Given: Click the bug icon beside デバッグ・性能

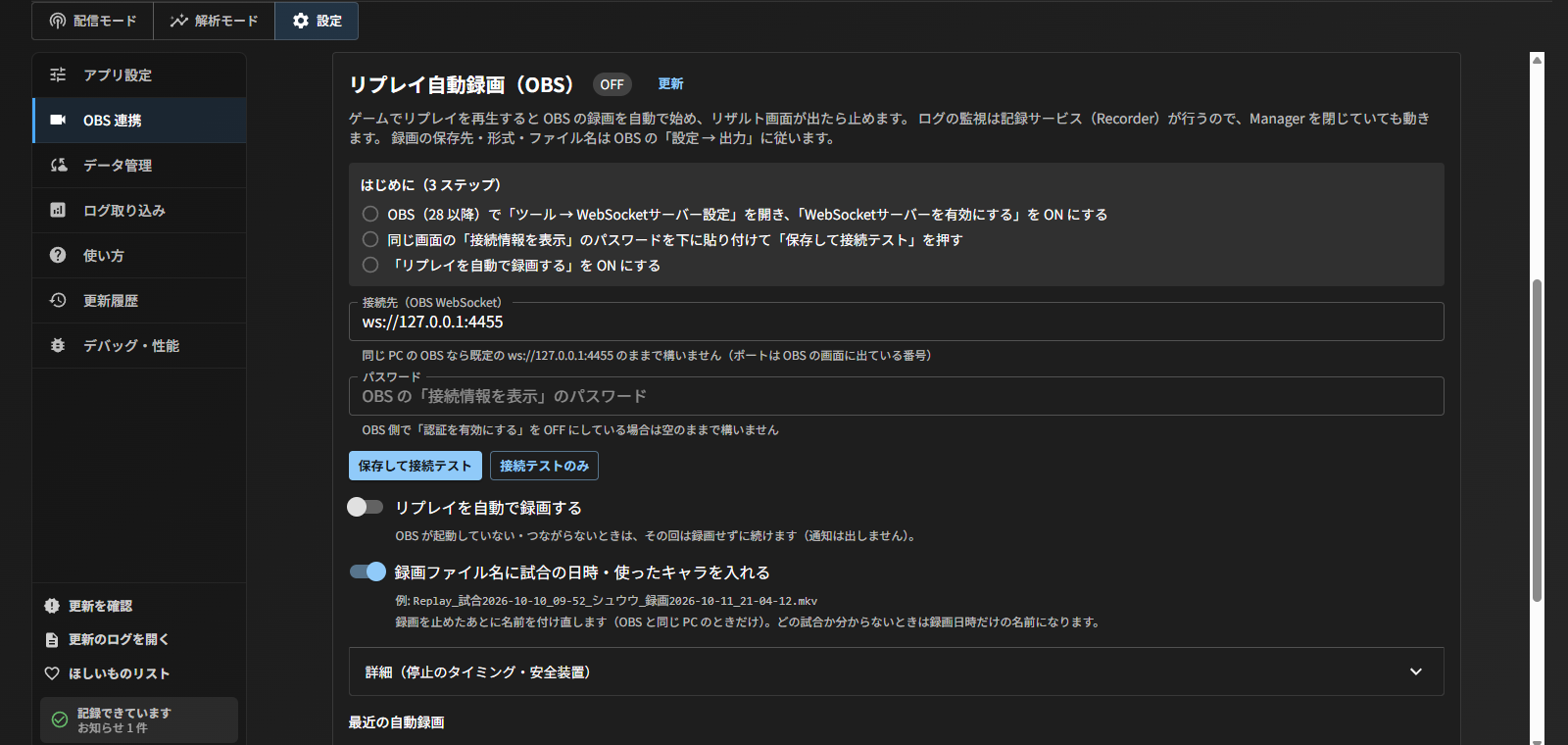Looking at the screenshot, I should click(58, 345).
